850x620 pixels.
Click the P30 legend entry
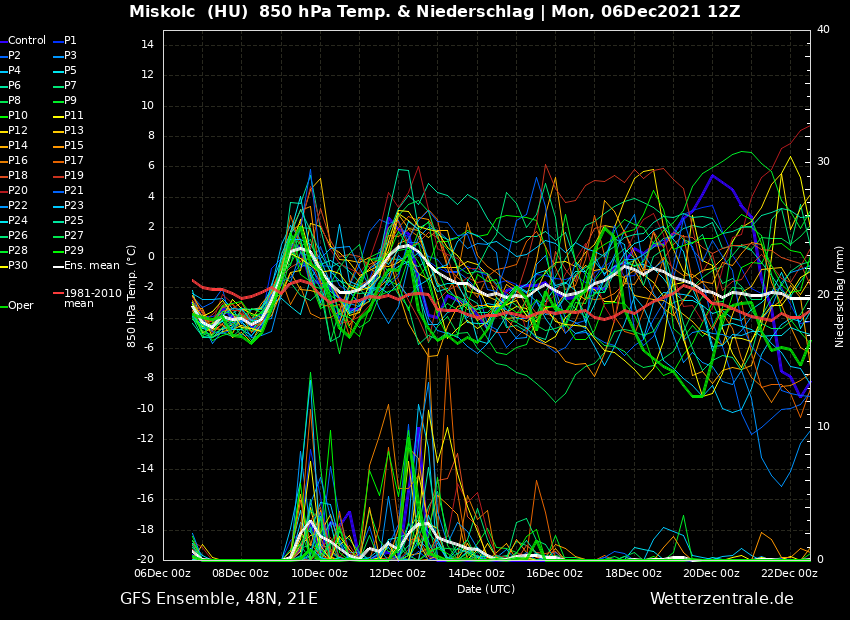pyautogui.click(x=18, y=266)
